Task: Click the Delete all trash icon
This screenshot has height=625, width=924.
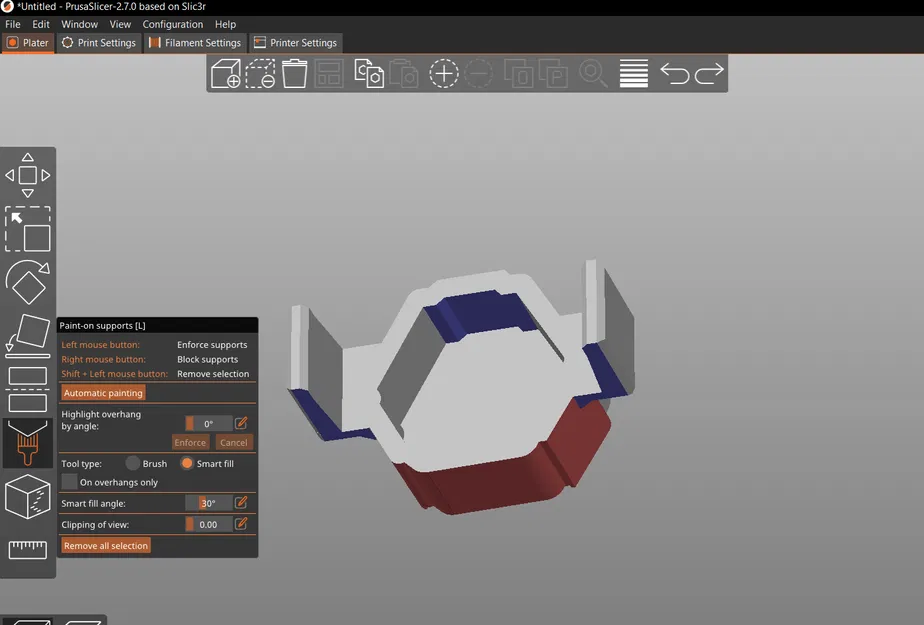Action: (294, 74)
